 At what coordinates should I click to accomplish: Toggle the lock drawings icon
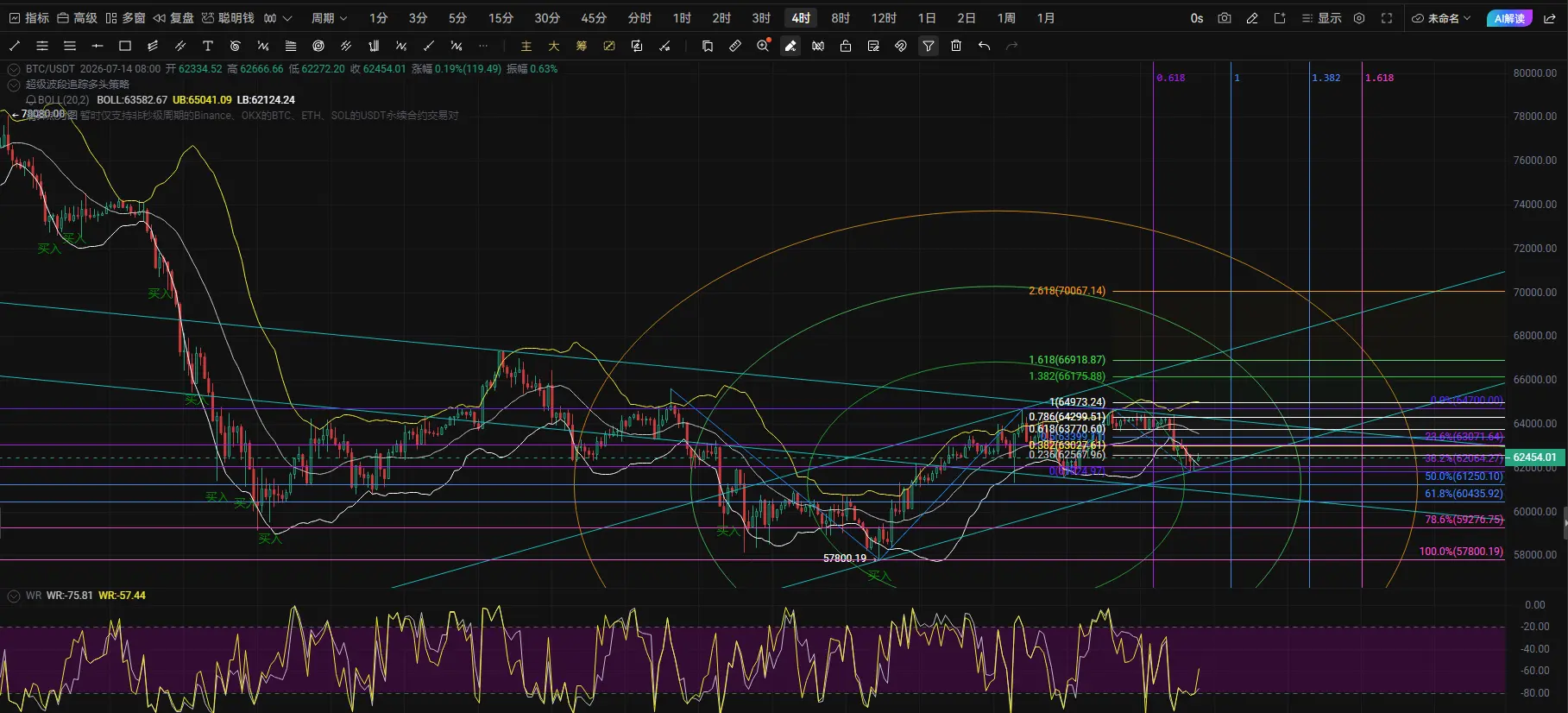click(846, 46)
